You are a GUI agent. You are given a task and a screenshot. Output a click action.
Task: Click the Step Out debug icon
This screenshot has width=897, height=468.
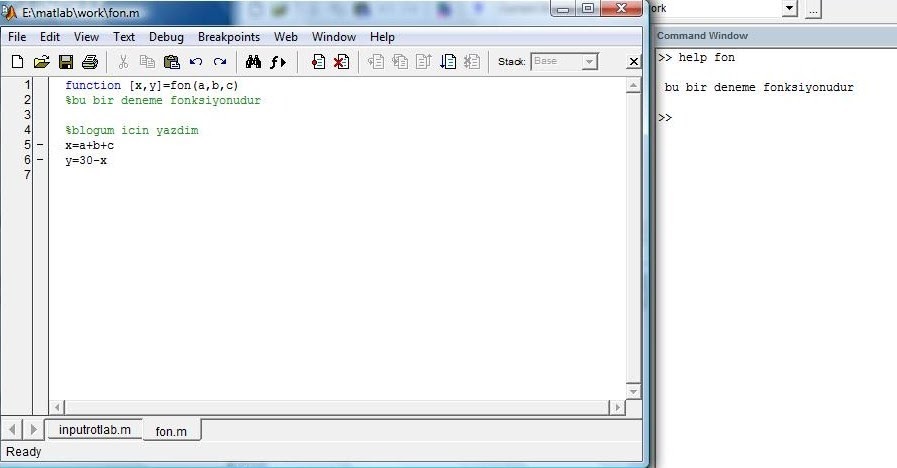424,62
